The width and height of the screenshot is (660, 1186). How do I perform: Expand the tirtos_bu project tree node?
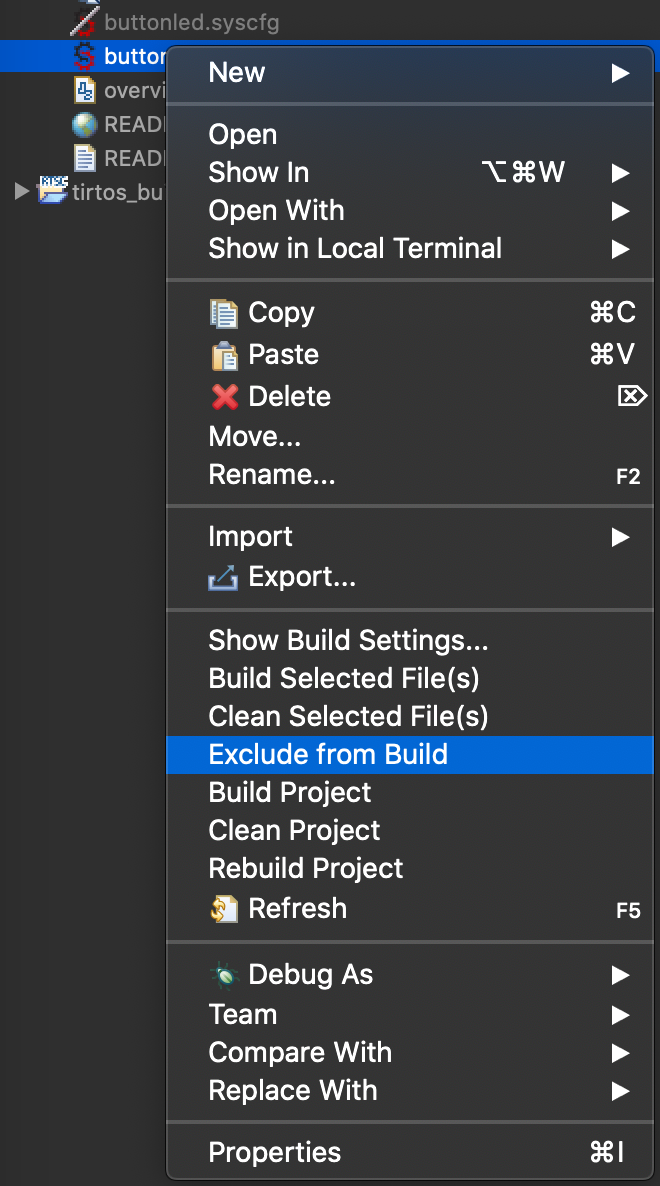pyautogui.click(x=22, y=191)
